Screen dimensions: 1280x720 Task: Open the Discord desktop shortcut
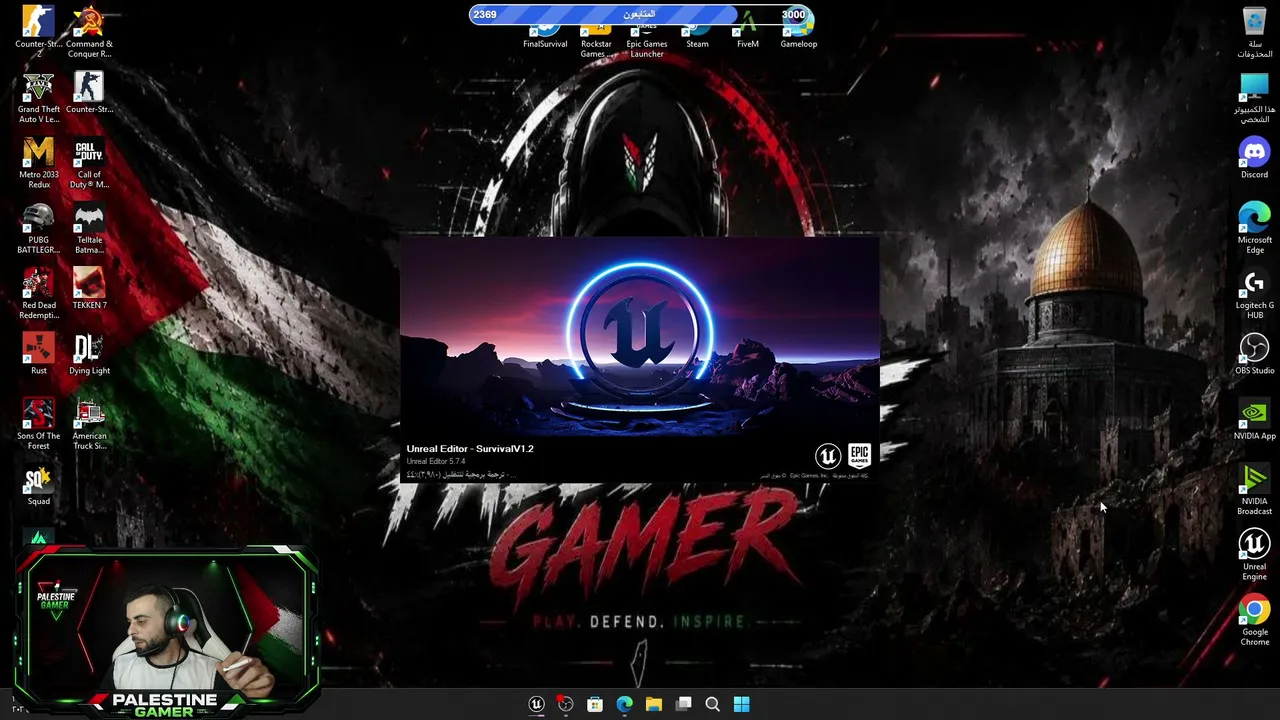1254,158
